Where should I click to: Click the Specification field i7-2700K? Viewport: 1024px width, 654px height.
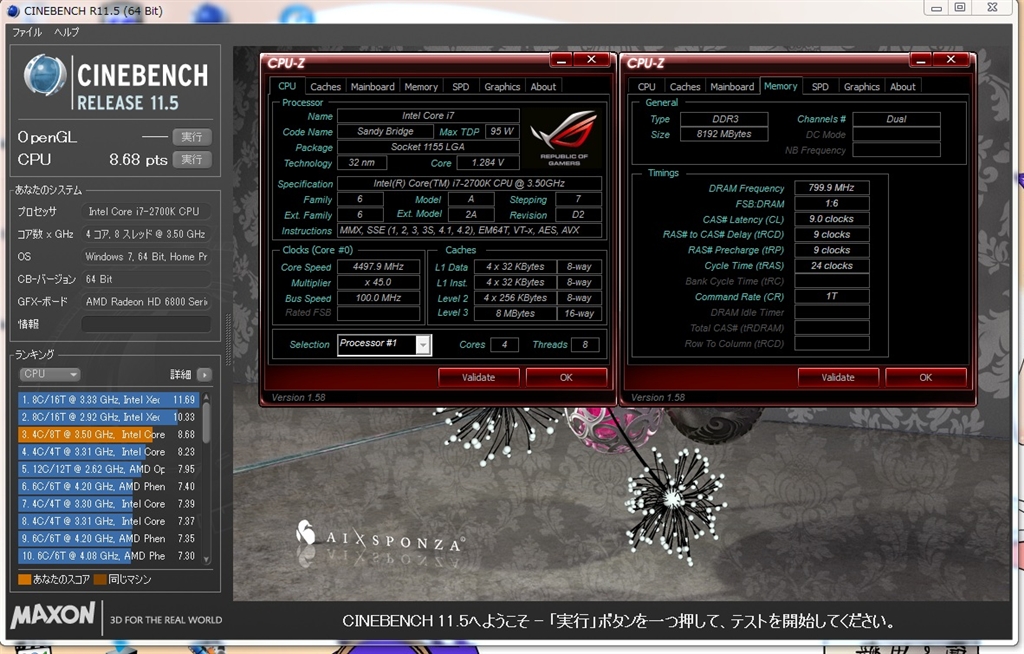tap(469, 184)
